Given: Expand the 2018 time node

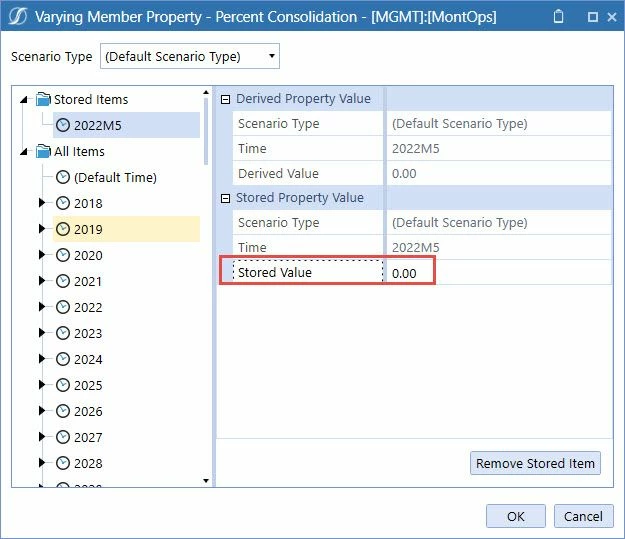Looking at the screenshot, I should pos(41,203).
